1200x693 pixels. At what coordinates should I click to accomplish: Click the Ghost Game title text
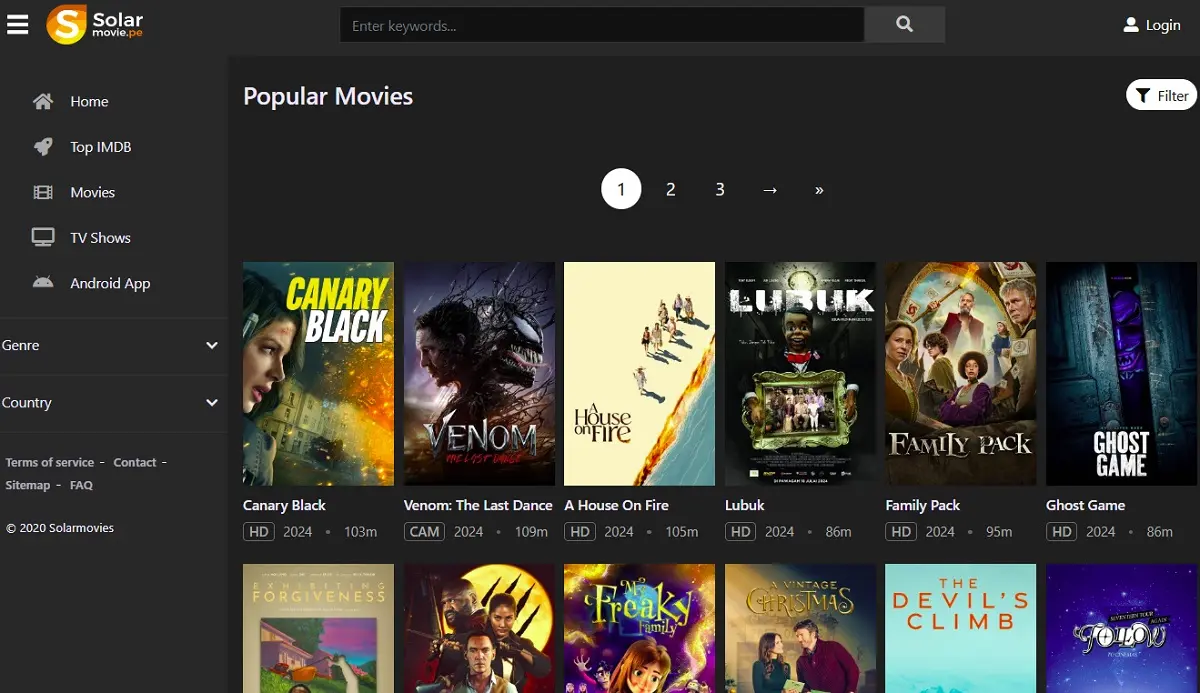(1085, 505)
